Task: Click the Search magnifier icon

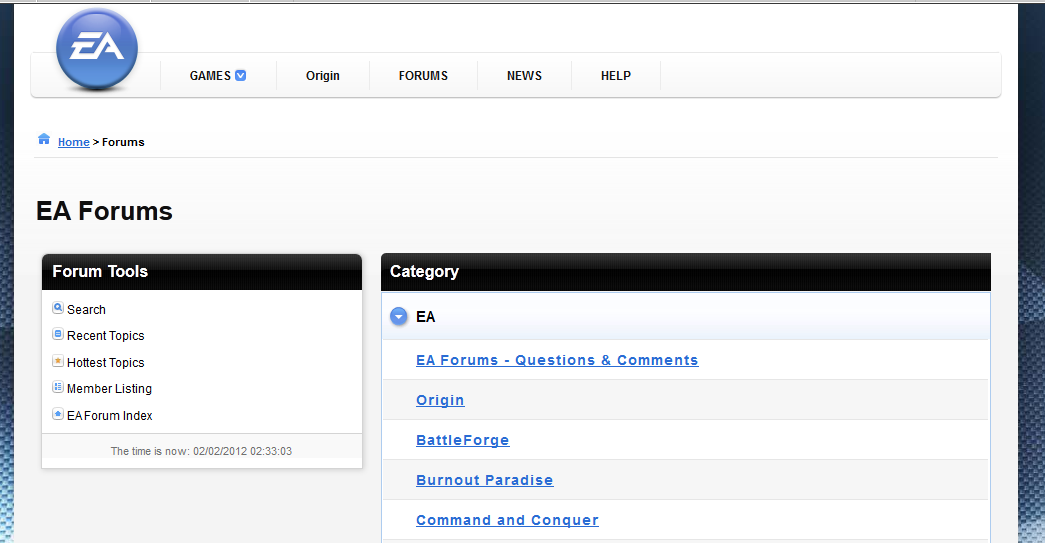Action: [x=58, y=308]
